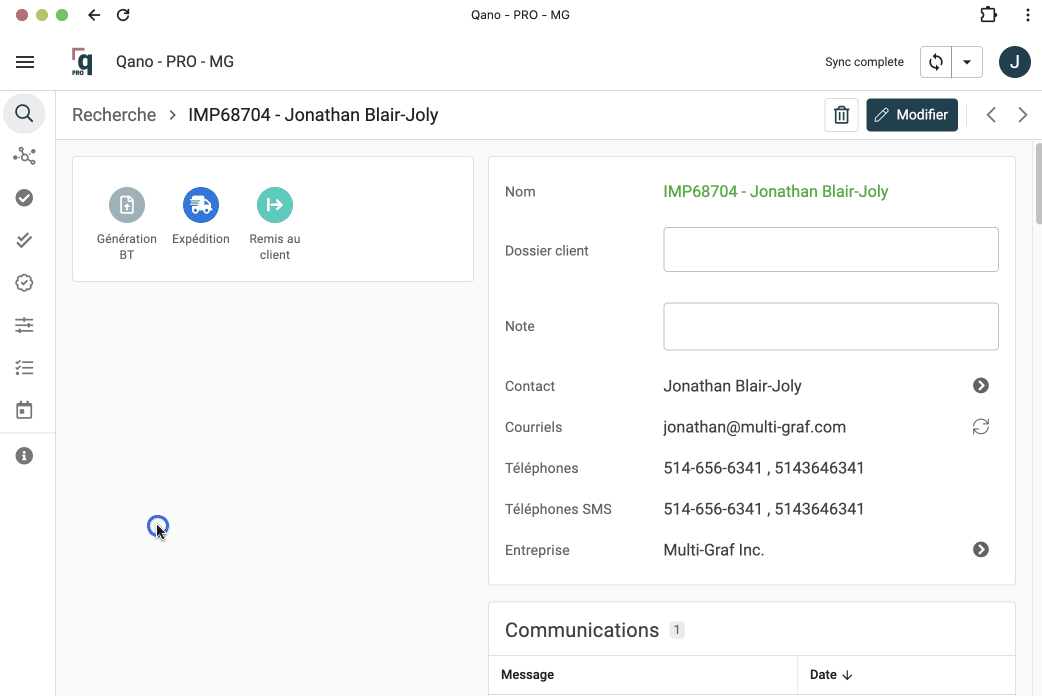This screenshot has height=696, width=1042.
Task: Open Entreprise details arrow for Multi-Graf Inc.
Action: [x=981, y=550]
